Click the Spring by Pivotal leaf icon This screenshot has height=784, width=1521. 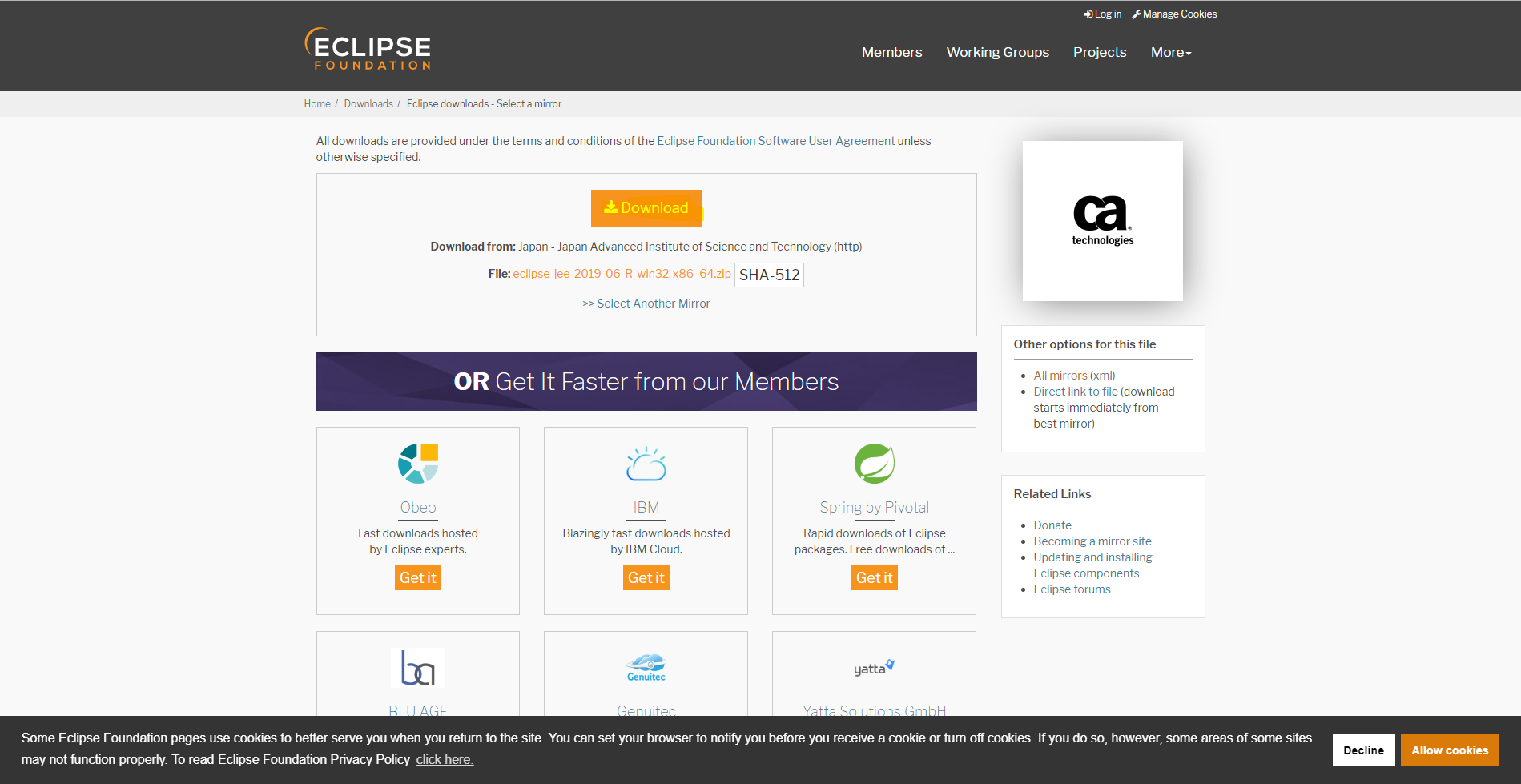pyautogui.click(x=874, y=463)
